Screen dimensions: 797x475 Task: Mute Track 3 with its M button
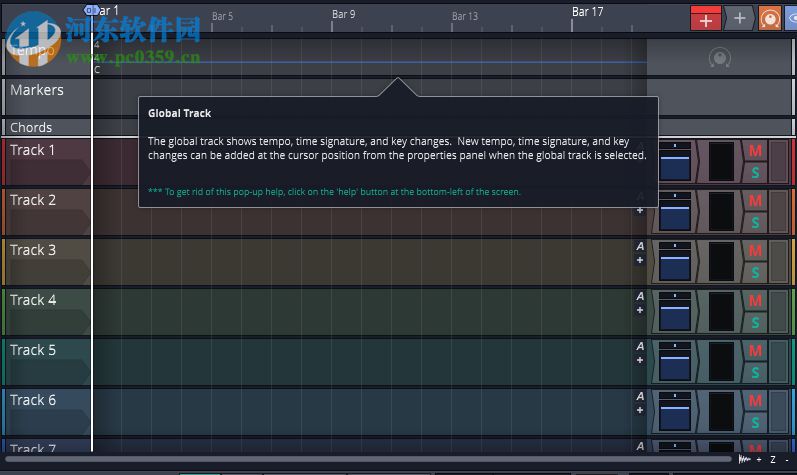pyautogui.click(x=755, y=250)
